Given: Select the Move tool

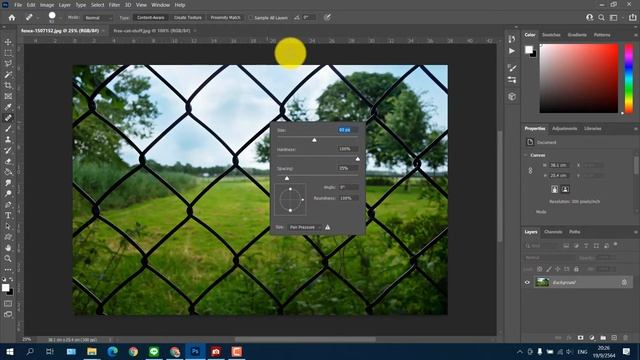Looking at the screenshot, I should [x=8, y=42].
